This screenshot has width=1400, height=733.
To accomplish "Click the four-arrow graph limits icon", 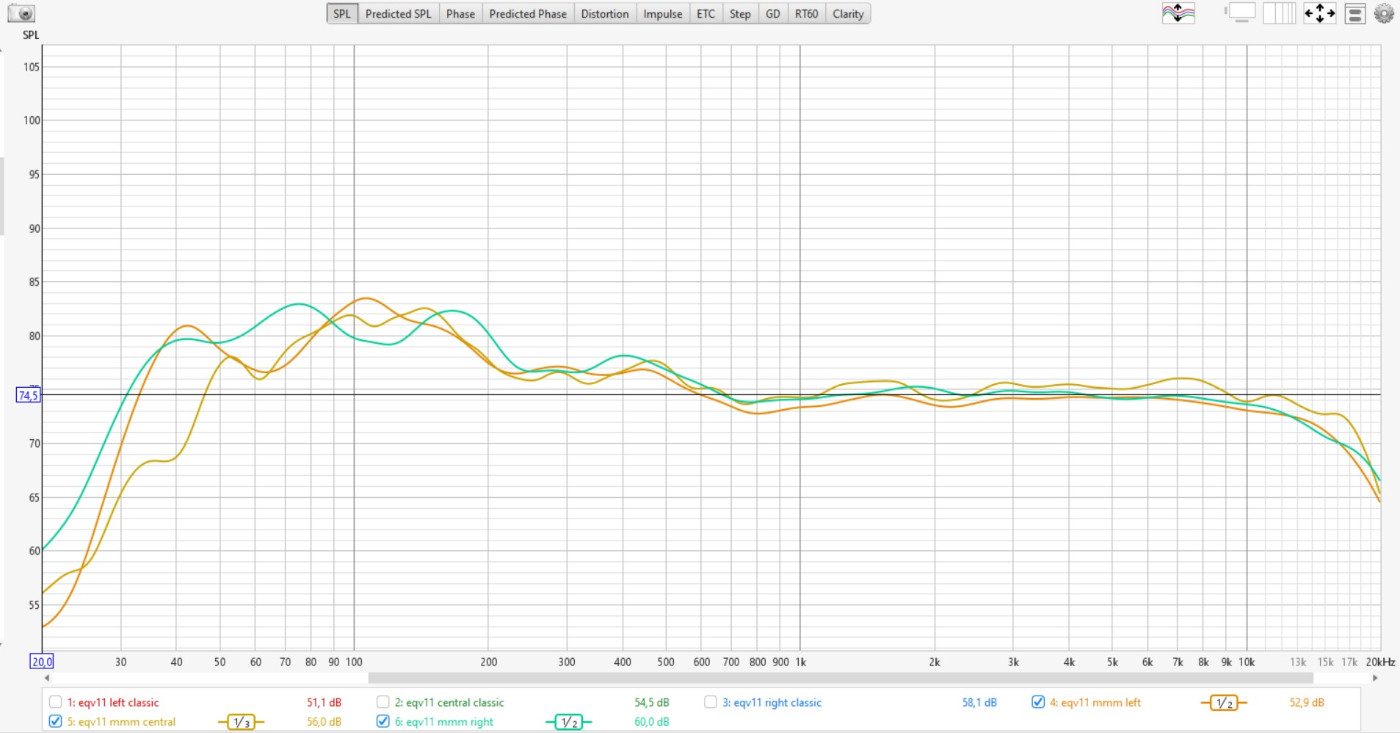I will pos(1319,14).
